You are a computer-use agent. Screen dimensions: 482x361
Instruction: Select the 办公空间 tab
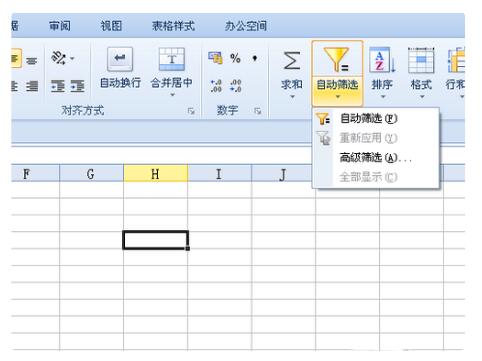coord(246,26)
